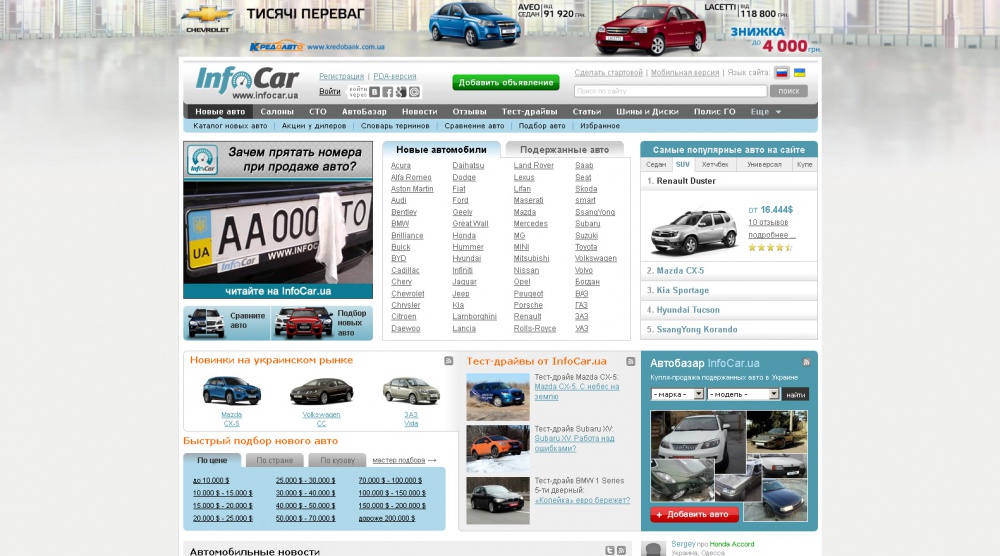
Task: Open Mazda CX-5 test-drive photo
Action: [497, 397]
